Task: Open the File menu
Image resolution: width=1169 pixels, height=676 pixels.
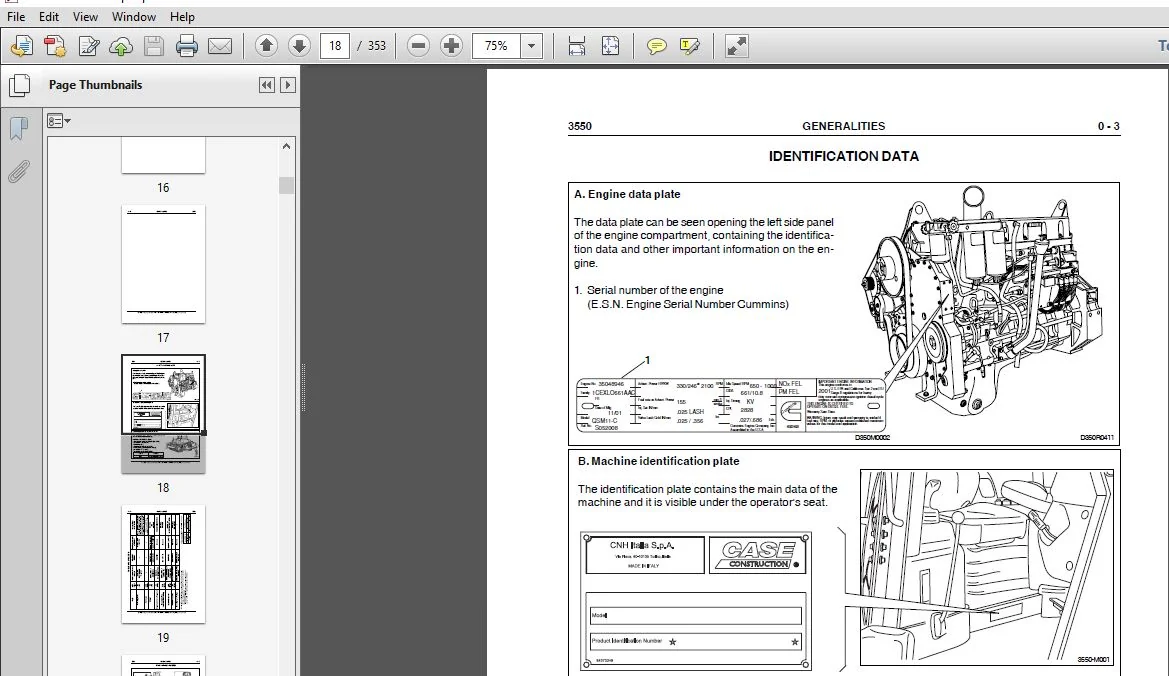Action: 16,16
